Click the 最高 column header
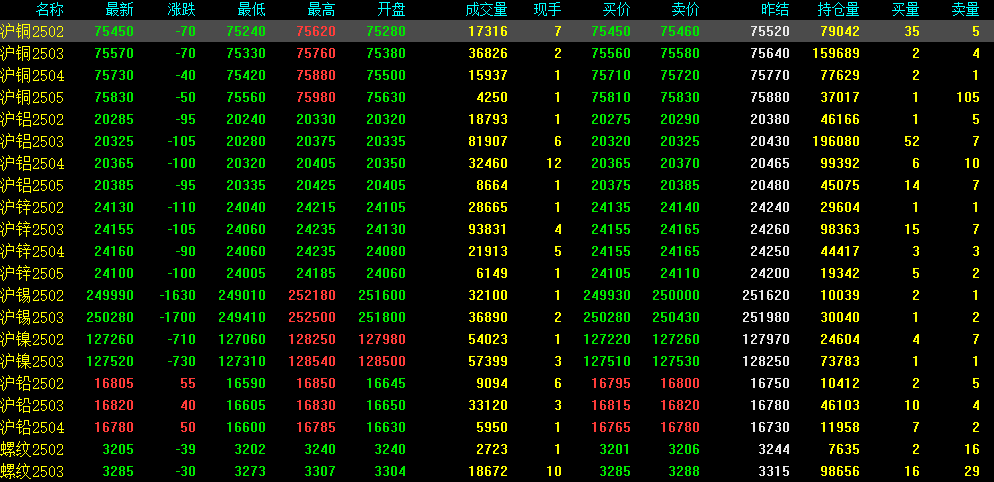This screenshot has height=482, width=994. pos(321,10)
